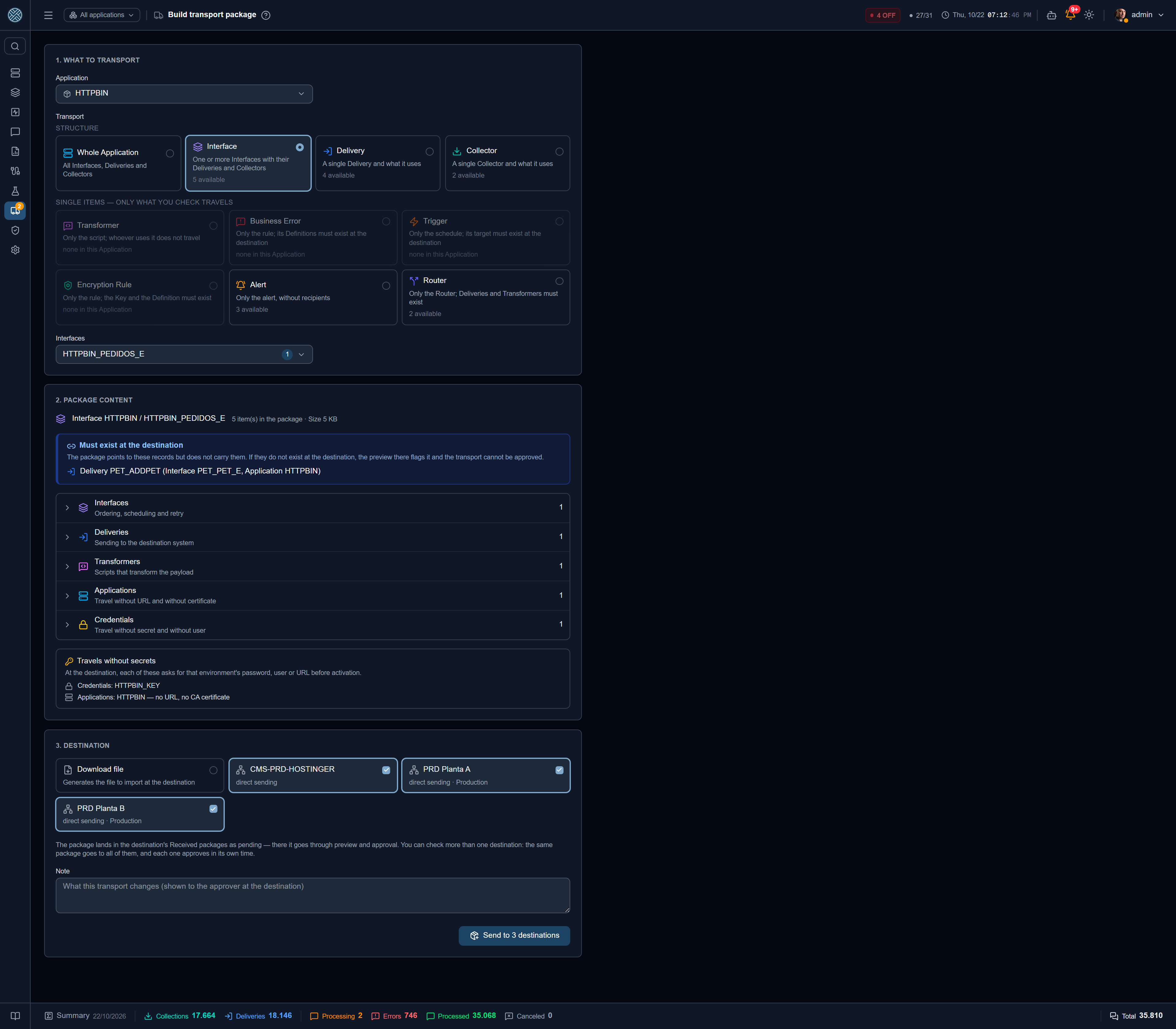Click the app logo at top left
The width and height of the screenshot is (1176, 1029).
[15, 15]
